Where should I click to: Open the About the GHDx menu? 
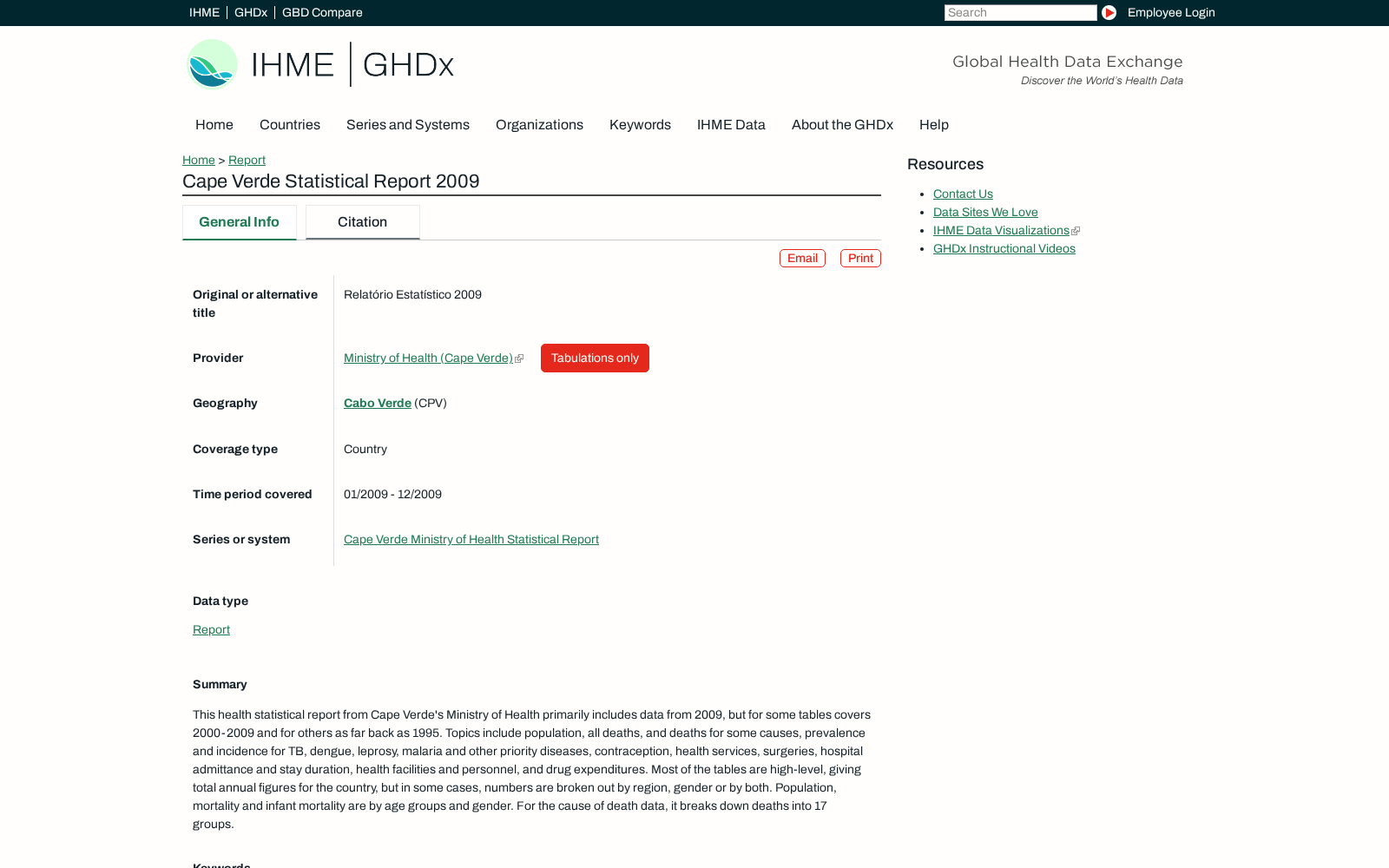click(x=842, y=124)
